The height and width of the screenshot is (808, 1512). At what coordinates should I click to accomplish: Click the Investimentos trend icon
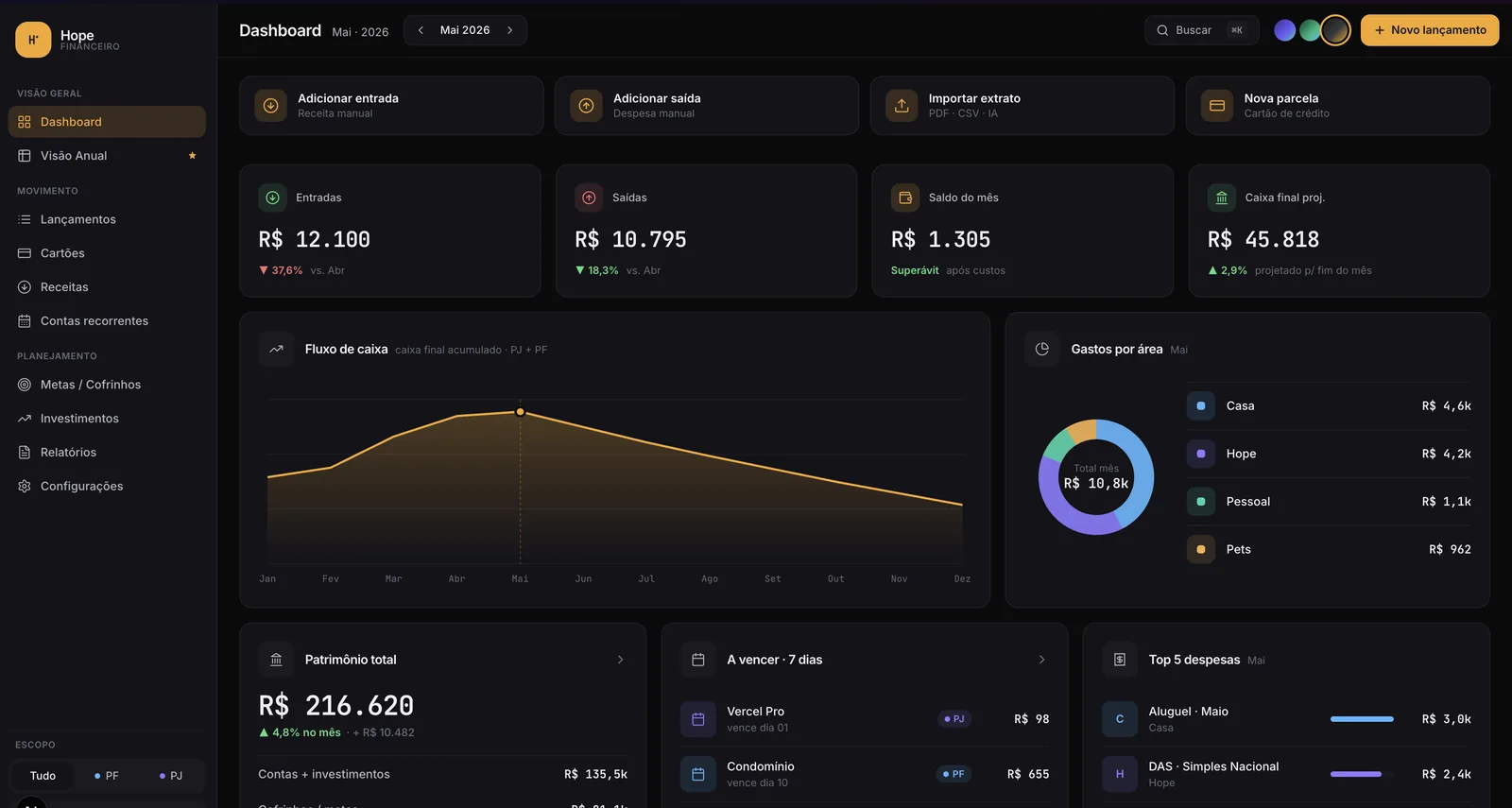click(x=25, y=419)
